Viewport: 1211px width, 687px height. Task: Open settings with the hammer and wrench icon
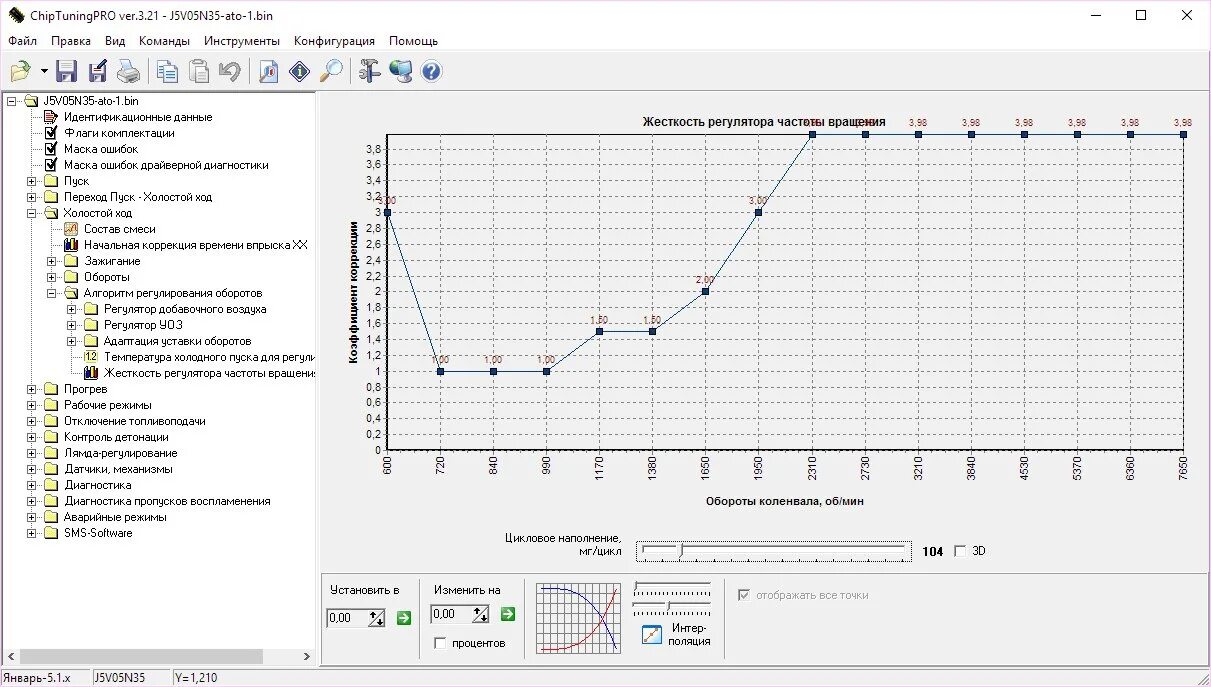pos(369,71)
